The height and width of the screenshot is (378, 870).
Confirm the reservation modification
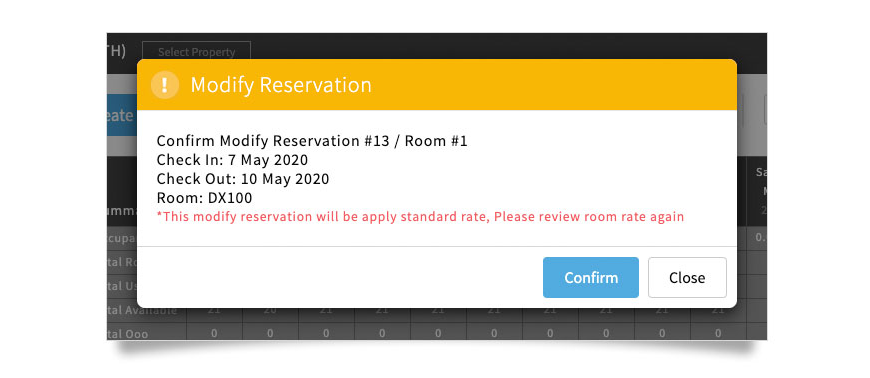point(591,278)
